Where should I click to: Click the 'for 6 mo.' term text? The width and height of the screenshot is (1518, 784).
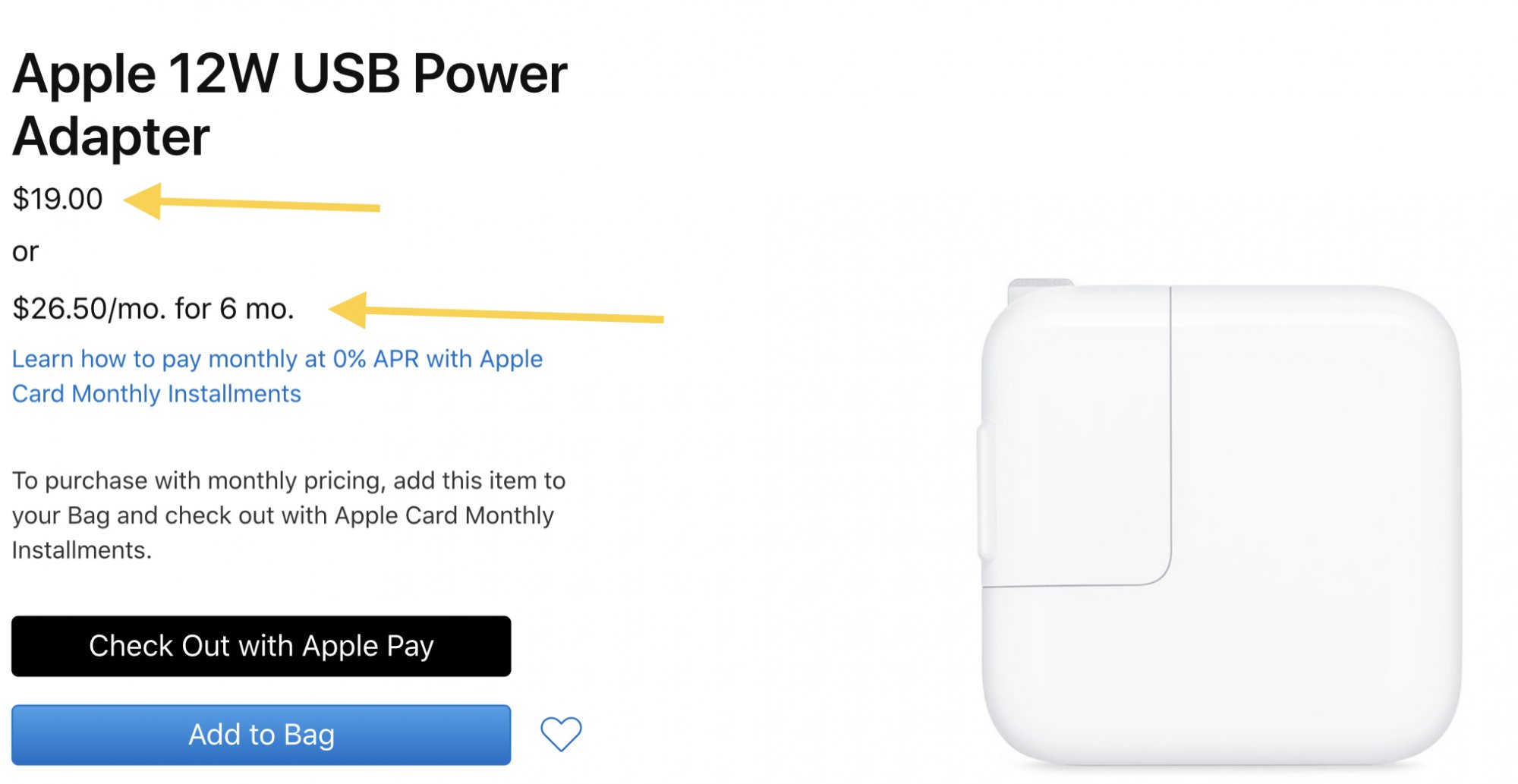click(234, 309)
